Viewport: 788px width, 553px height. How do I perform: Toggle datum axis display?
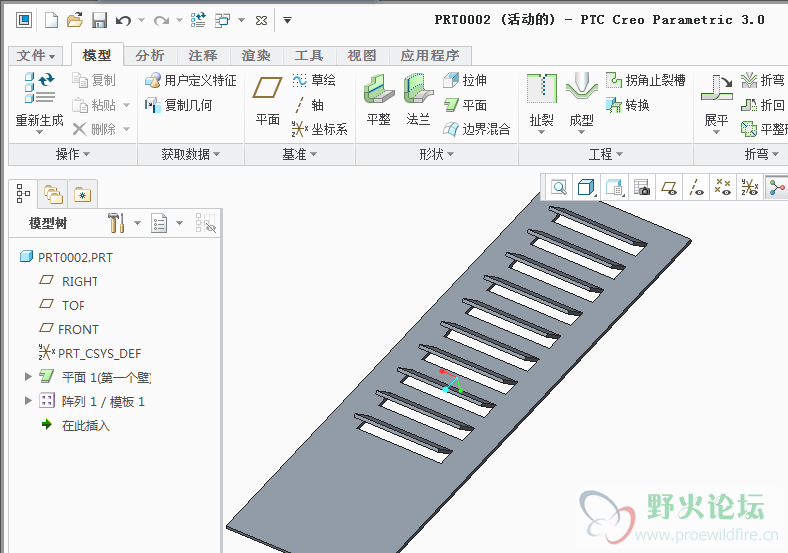coord(696,188)
